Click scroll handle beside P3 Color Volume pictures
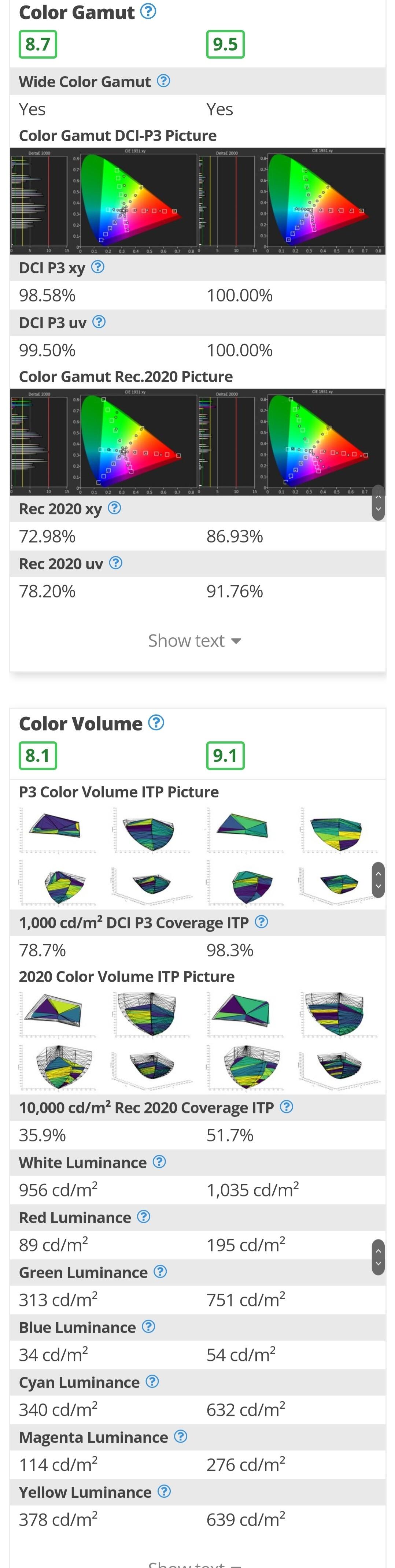The width and height of the screenshot is (395, 1568). point(378,879)
